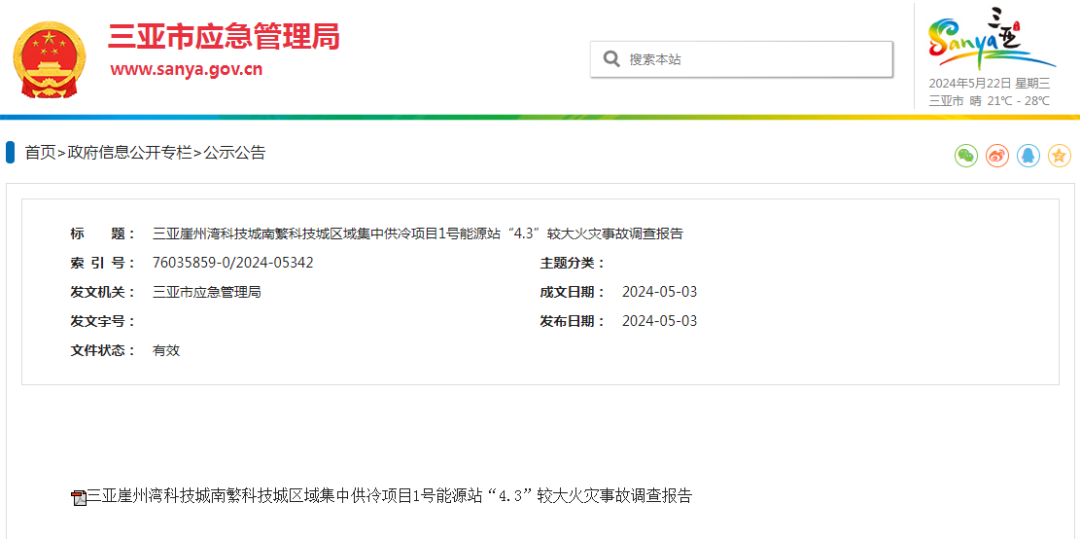1080x539 pixels.
Task: Click the 有效 file status value
Action: coord(166,351)
